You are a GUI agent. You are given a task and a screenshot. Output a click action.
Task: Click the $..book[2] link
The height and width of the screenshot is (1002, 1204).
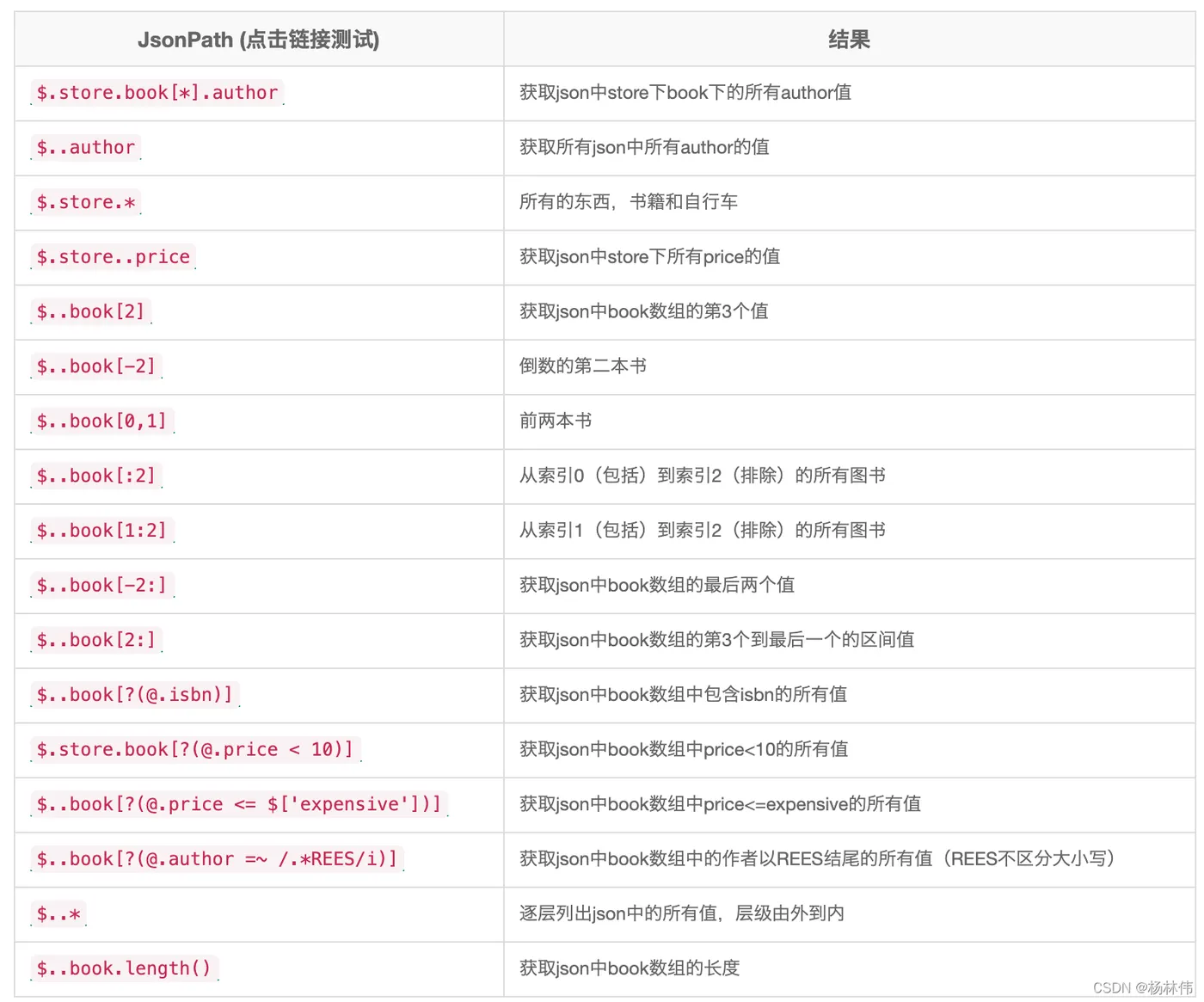(91, 312)
